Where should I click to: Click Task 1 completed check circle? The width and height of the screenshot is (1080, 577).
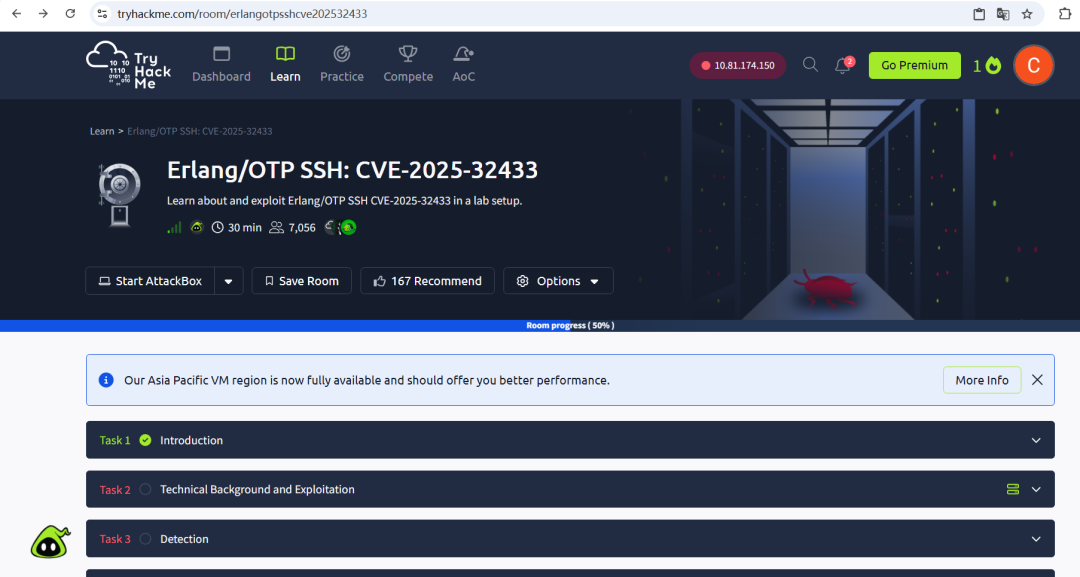[x=145, y=440]
